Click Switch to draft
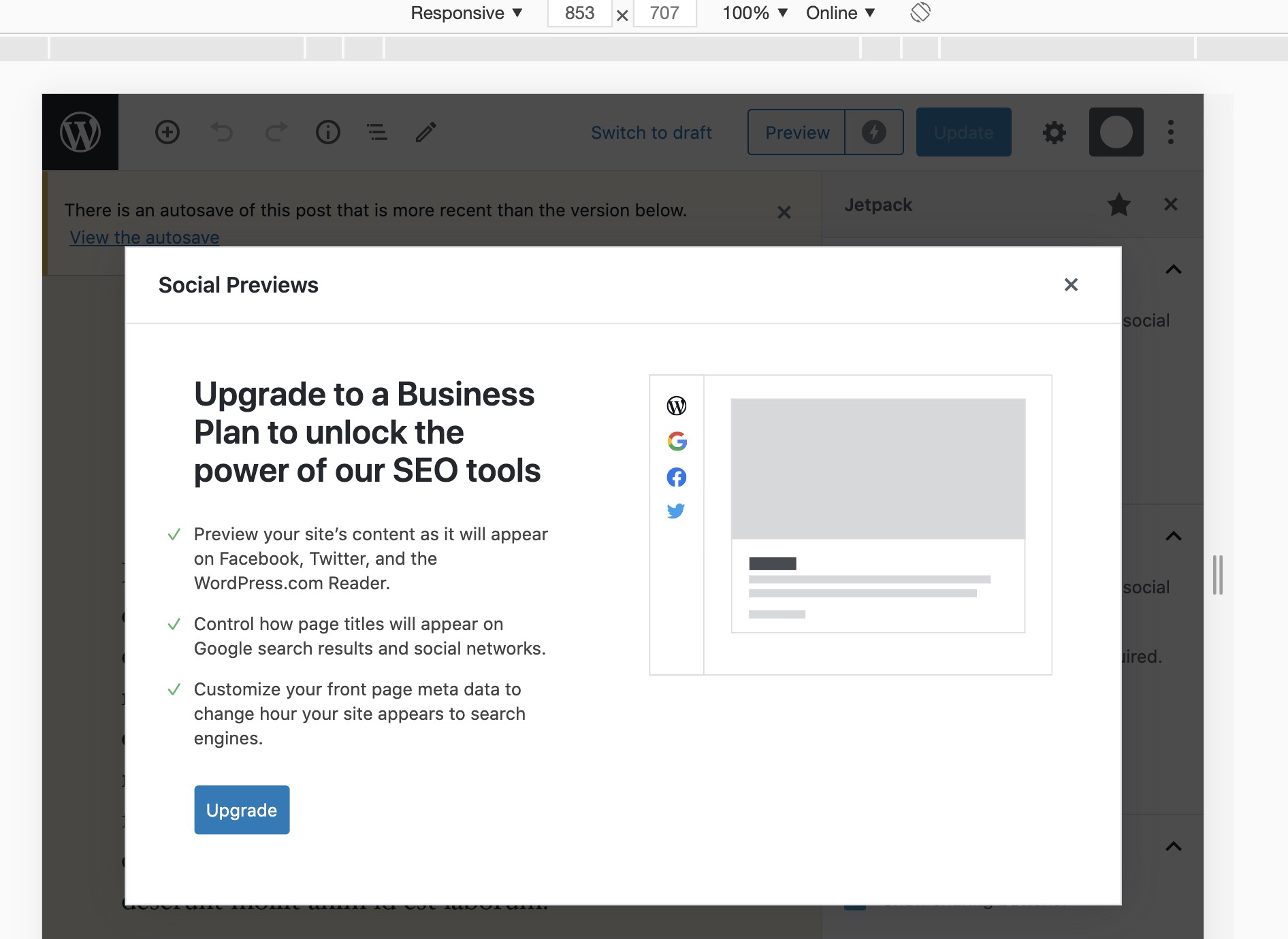 click(651, 133)
